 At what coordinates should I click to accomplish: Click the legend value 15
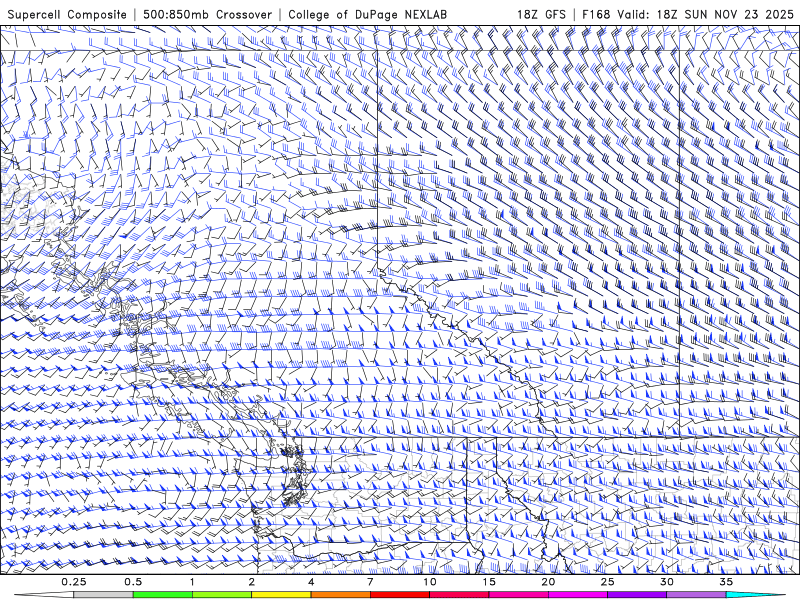click(489, 582)
